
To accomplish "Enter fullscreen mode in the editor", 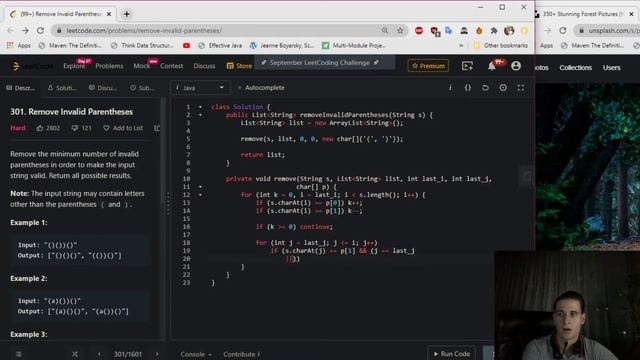I will [520, 88].
